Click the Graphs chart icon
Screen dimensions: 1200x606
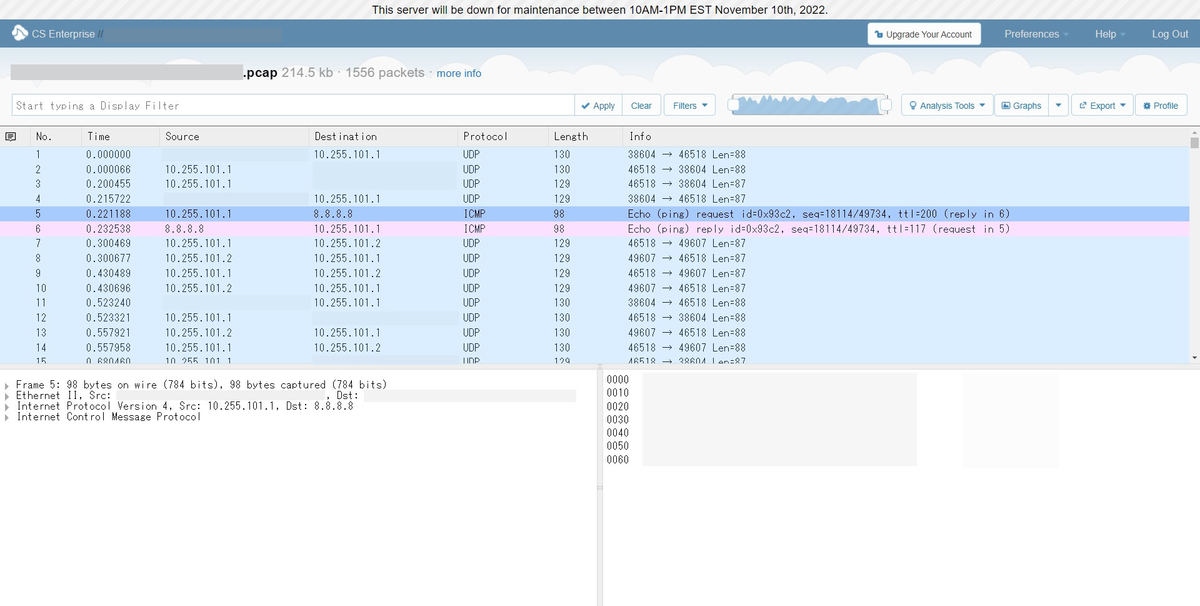[x=1006, y=105]
